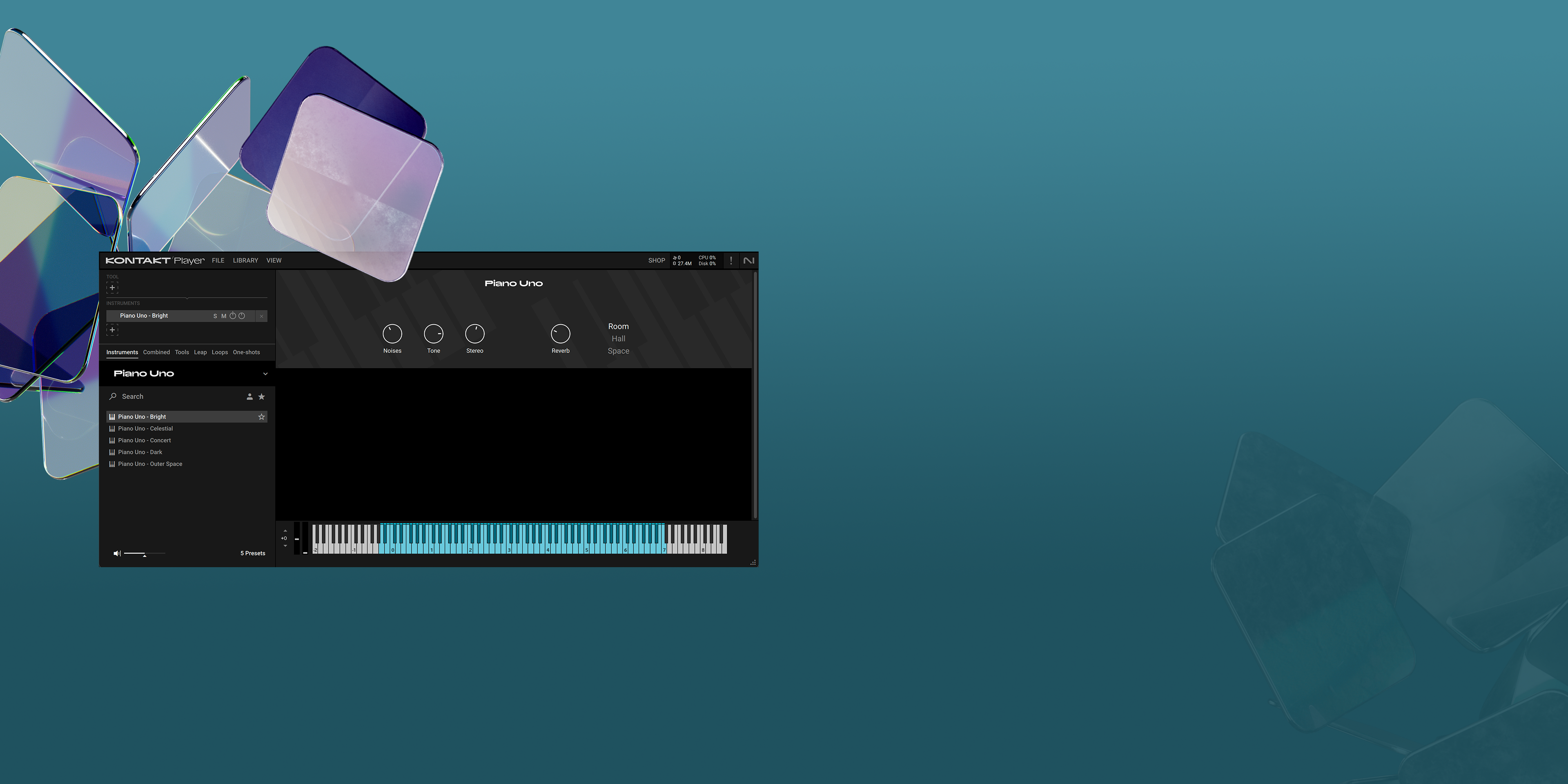This screenshot has width=1568, height=784.
Task: Click the window resize grip corner
Action: tap(753, 562)
